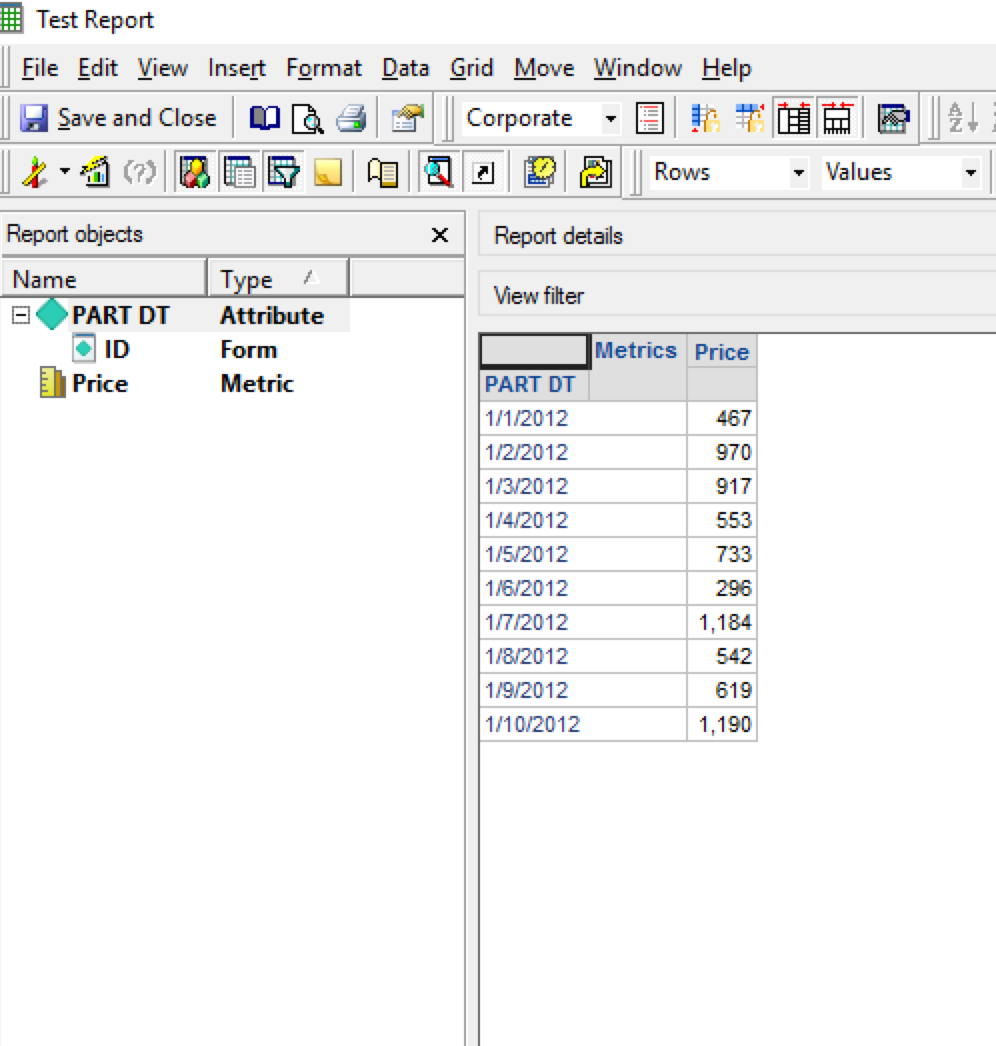The width and height of the screenshot is (996, 1046).
Task: Collapse the PART DT attribute tree node
Action: 21,316
